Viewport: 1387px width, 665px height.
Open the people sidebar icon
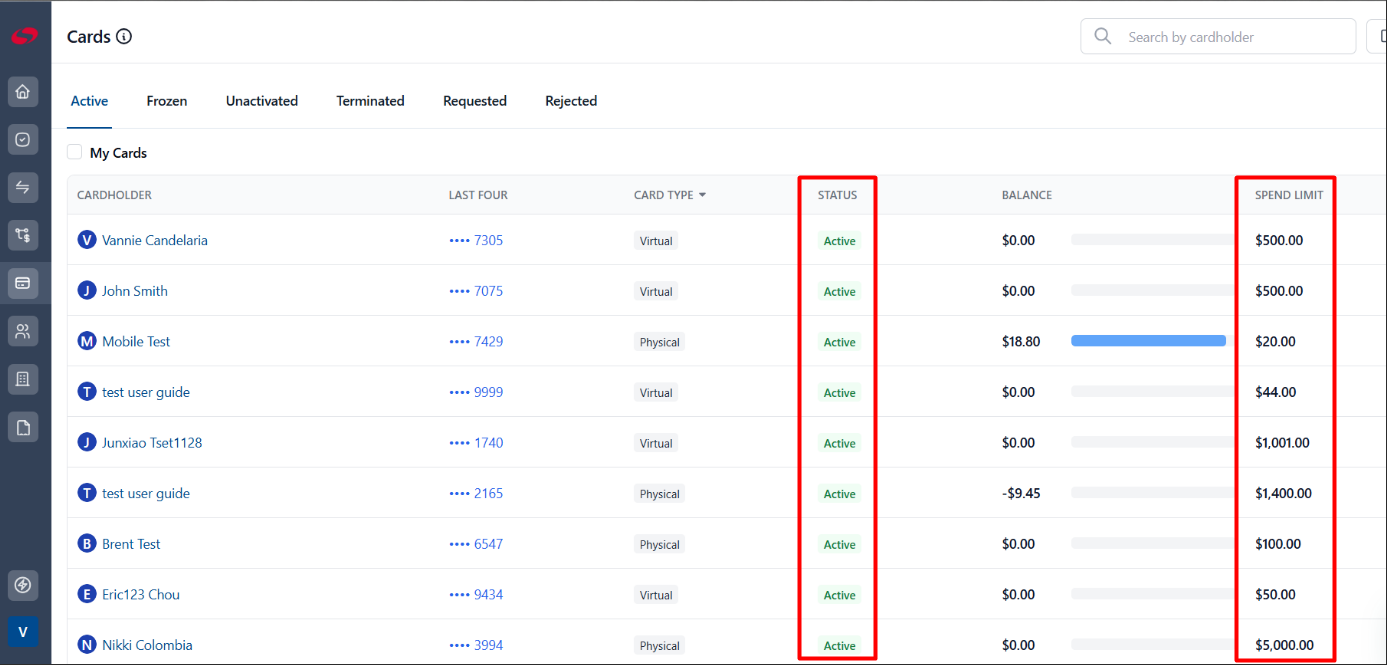tap(23, 331)
